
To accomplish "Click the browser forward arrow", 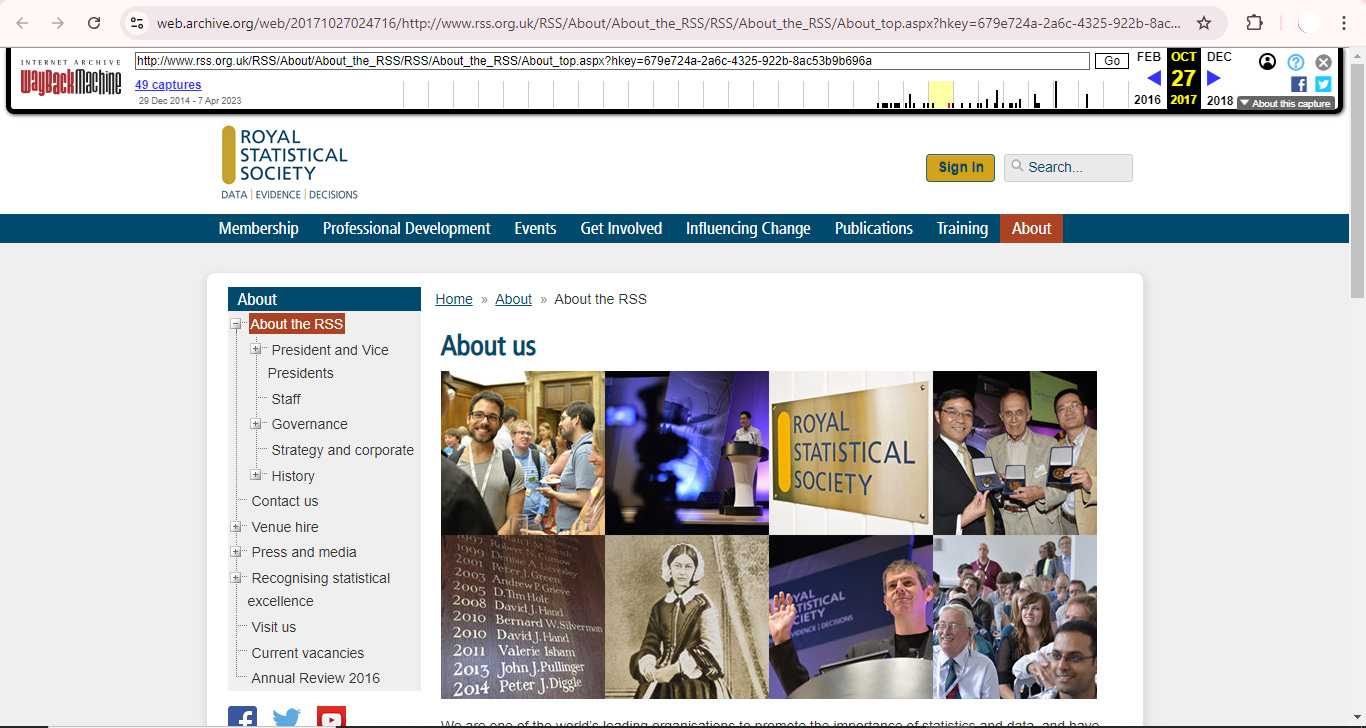I will pyautogui.click(x=58, y=23).
